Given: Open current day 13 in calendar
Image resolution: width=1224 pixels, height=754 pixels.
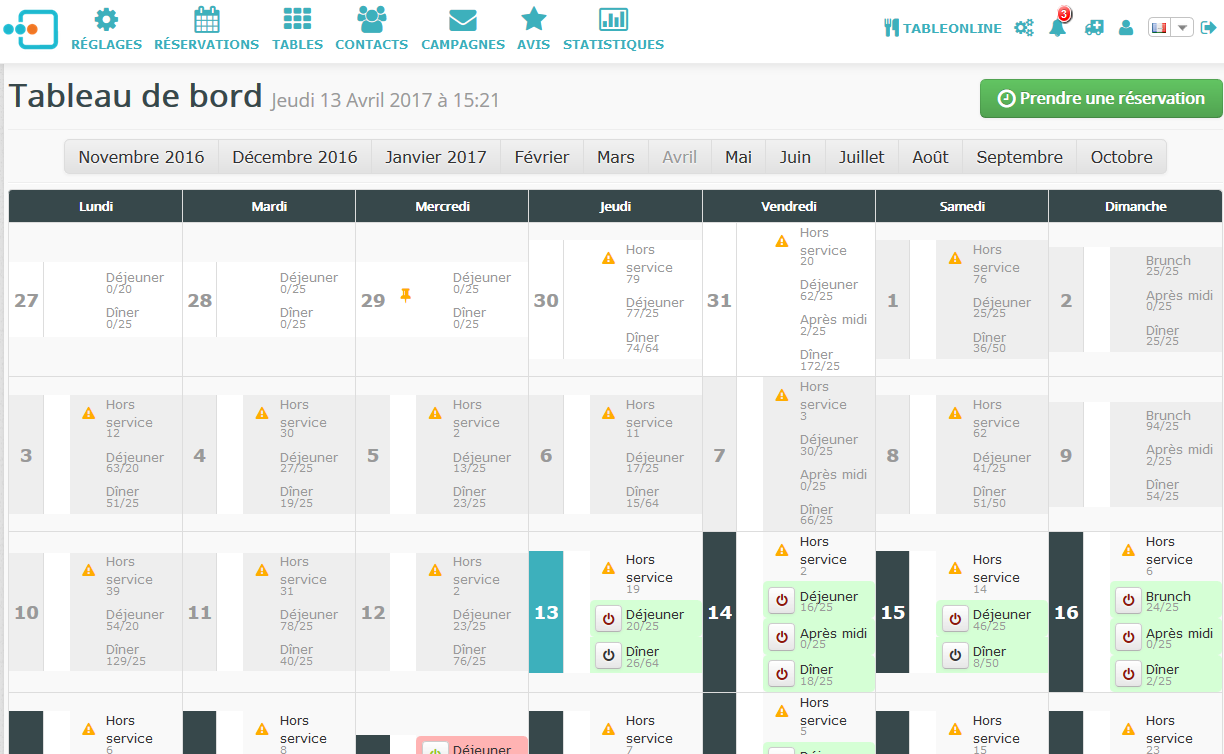Looking at the screenshot, I should (546, 612).
